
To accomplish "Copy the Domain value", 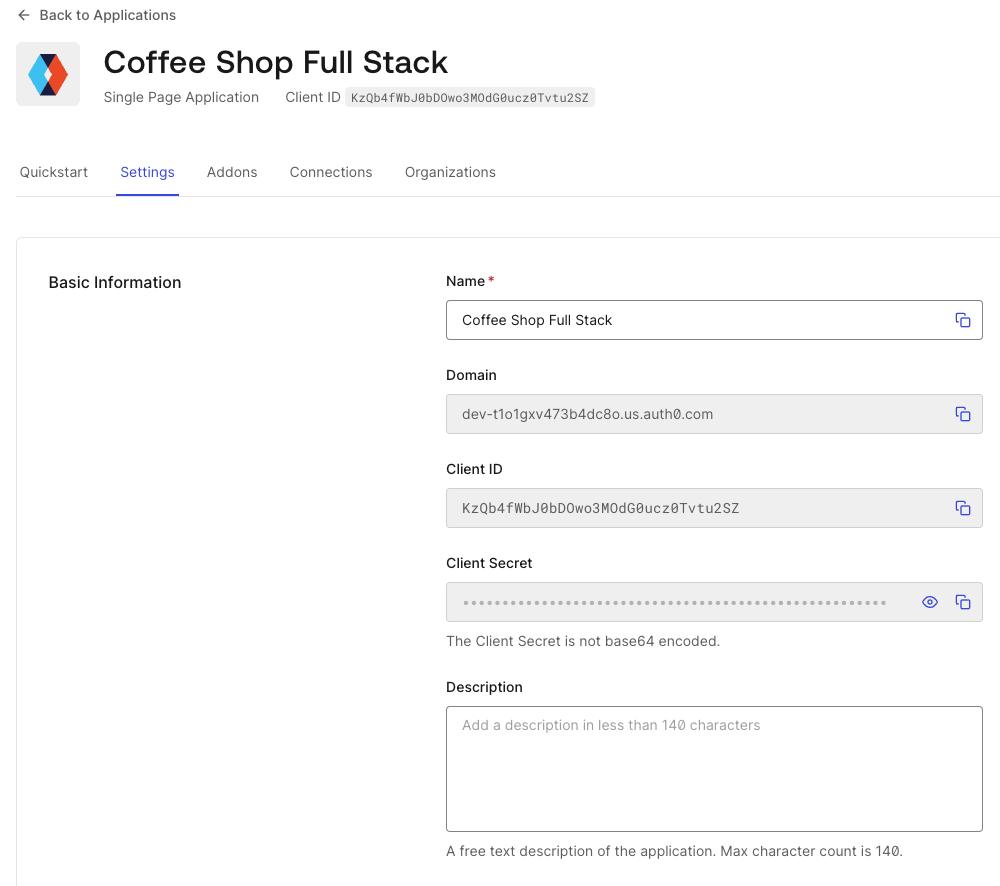I will [963, 414].
